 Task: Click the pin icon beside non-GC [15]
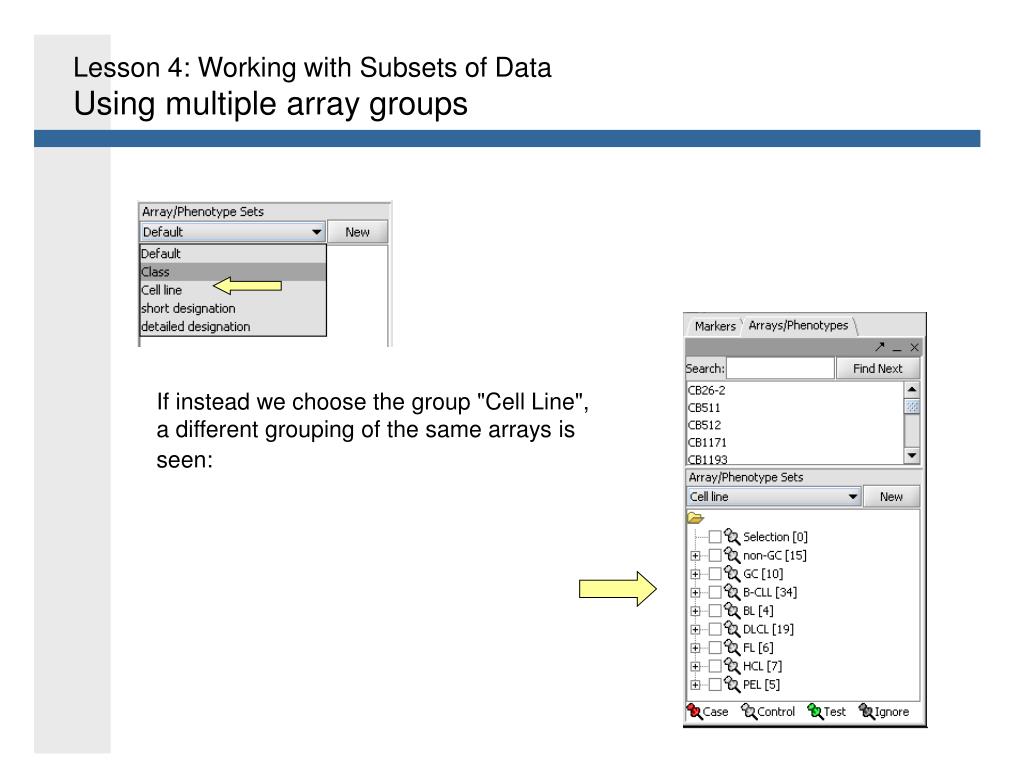point(732,555)
